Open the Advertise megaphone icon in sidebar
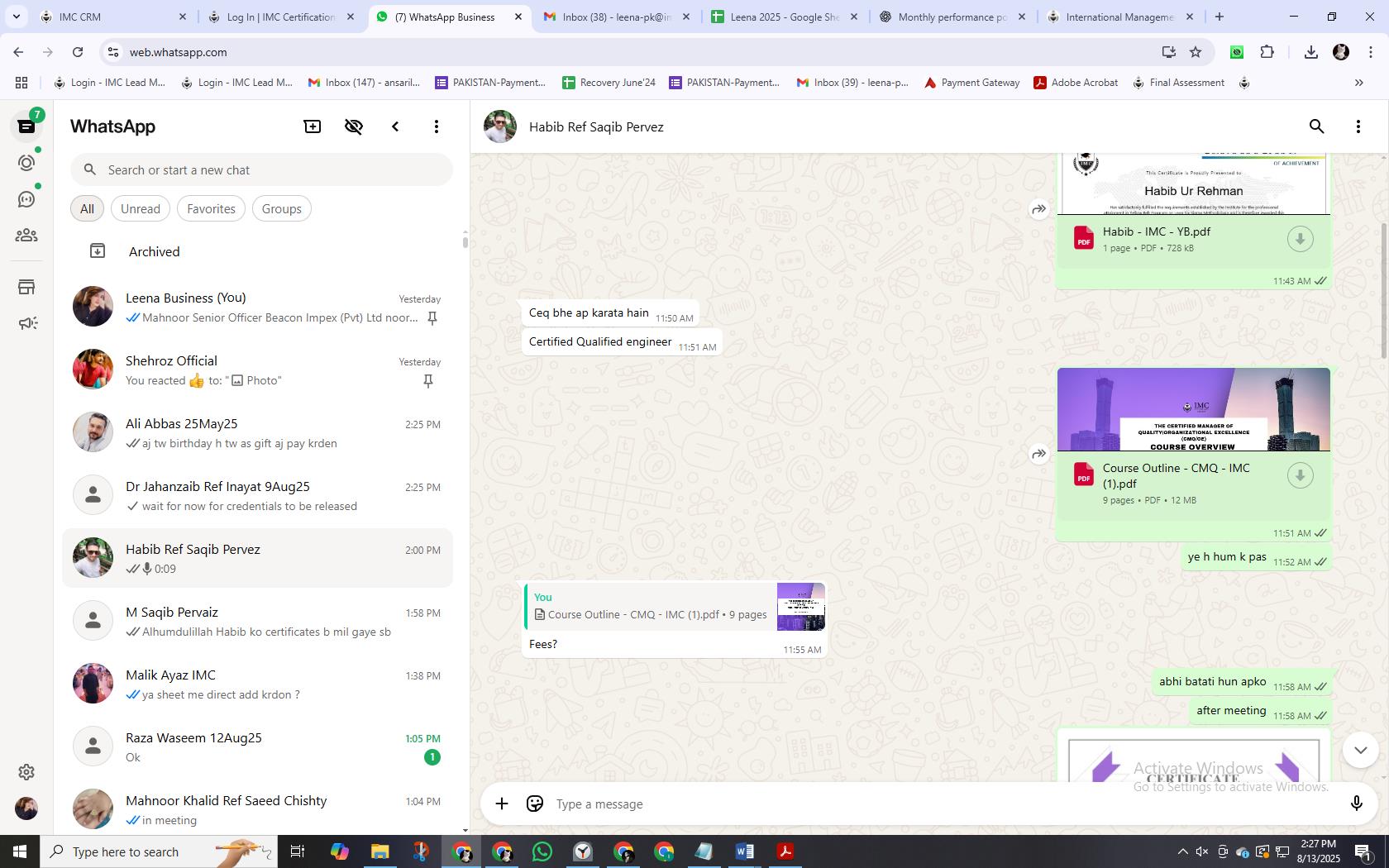The width and height of the screenshot is (1389, 868). coord(26,323)
